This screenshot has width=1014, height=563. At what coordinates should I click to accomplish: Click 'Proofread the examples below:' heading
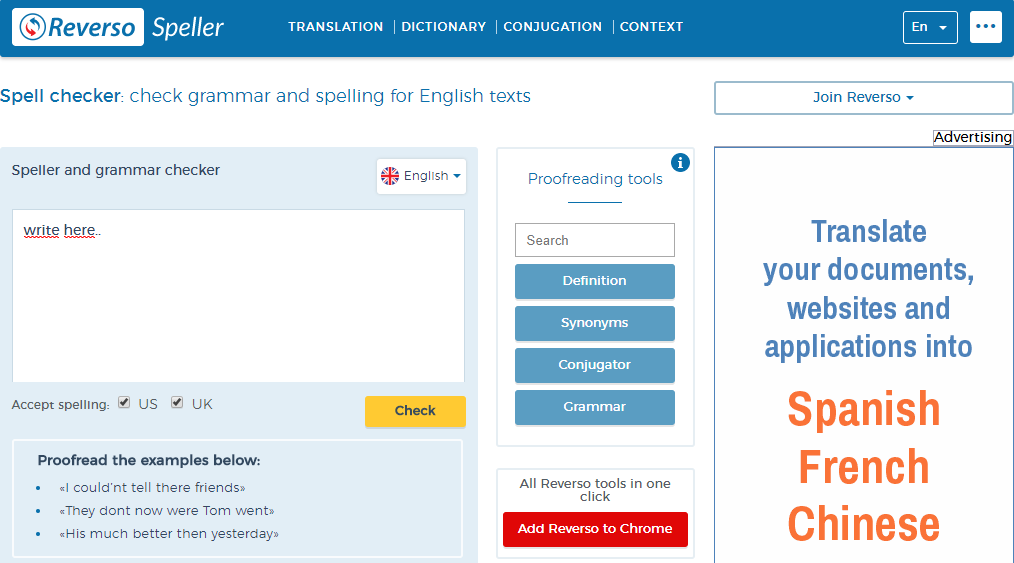click(x=149, y=460)
